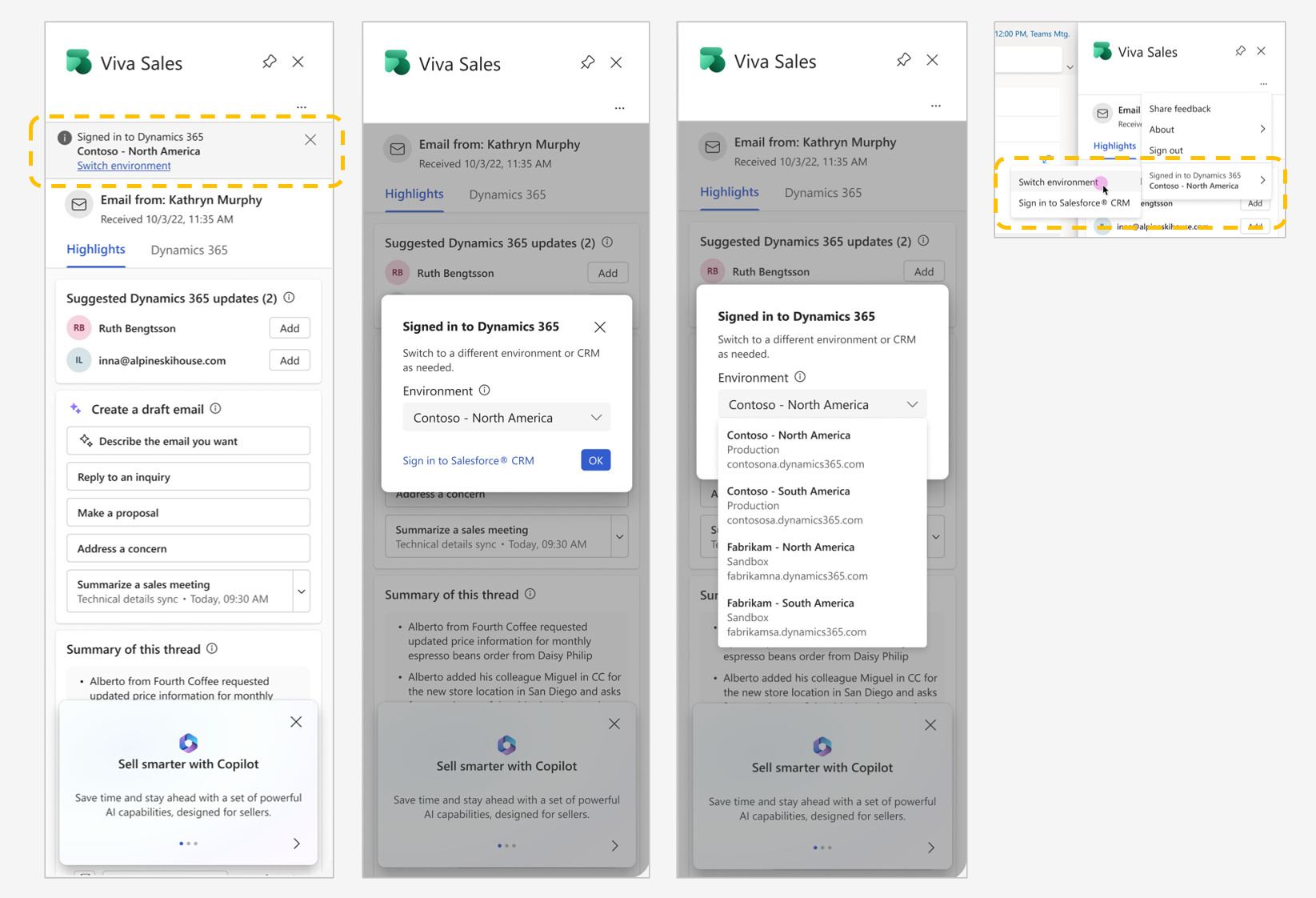Click the Switch environment link in banner
Viewport: 1316px width, 898px height.
[x=124, y=166]
